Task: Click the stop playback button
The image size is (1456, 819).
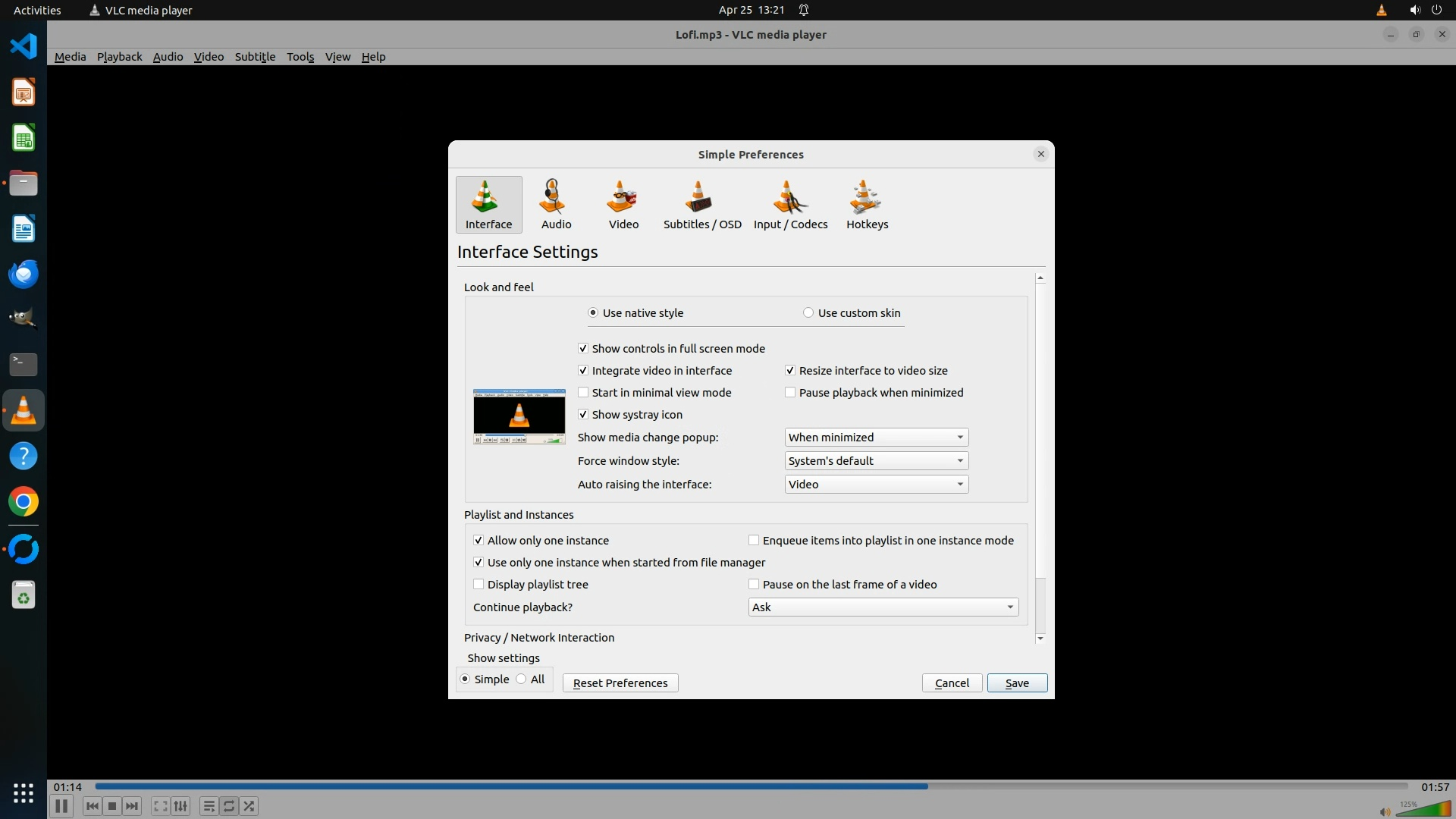Action: coord(112,806)
